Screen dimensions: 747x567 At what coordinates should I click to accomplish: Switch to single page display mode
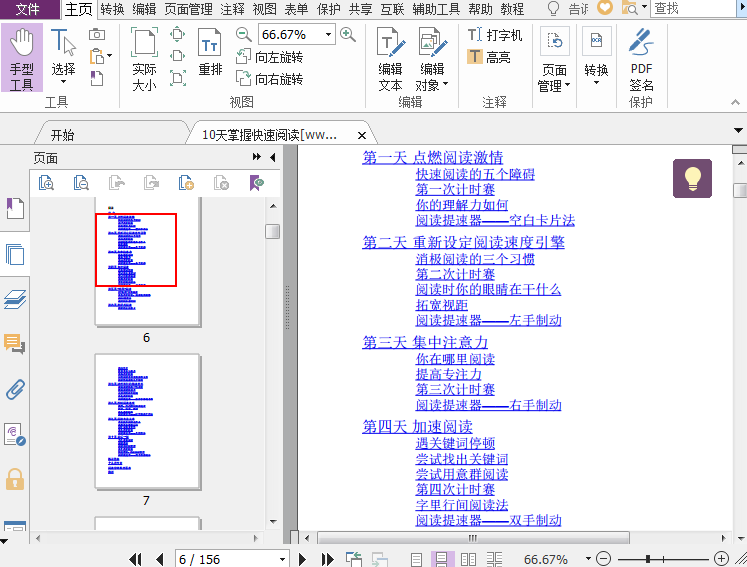[x=417, y=559]
